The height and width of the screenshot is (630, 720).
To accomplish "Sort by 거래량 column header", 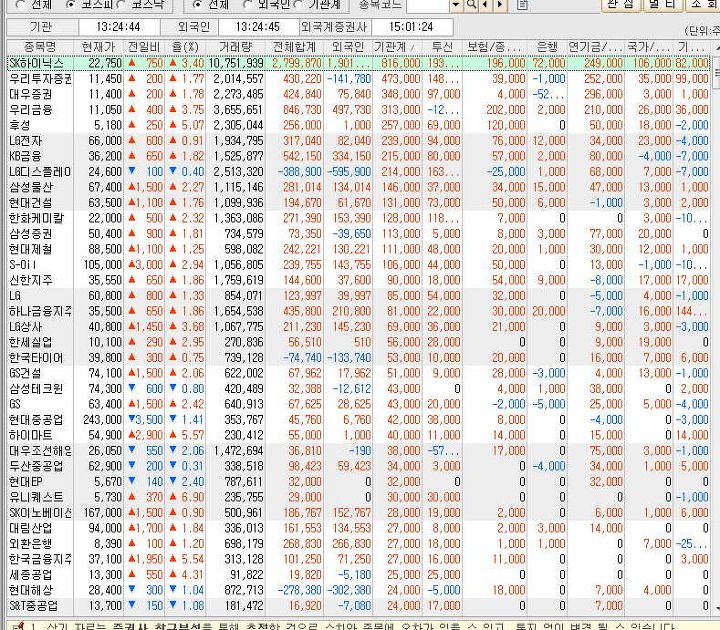I will pos(235,47).
